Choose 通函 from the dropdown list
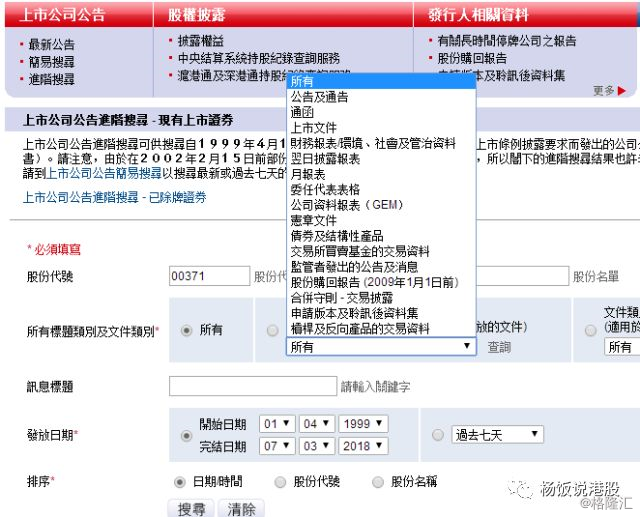 [381, 113]
